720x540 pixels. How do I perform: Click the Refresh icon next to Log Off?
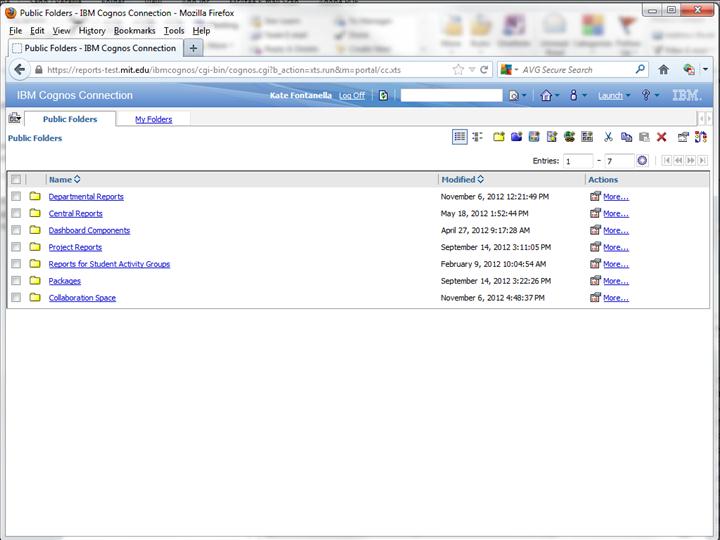[383, 96]
